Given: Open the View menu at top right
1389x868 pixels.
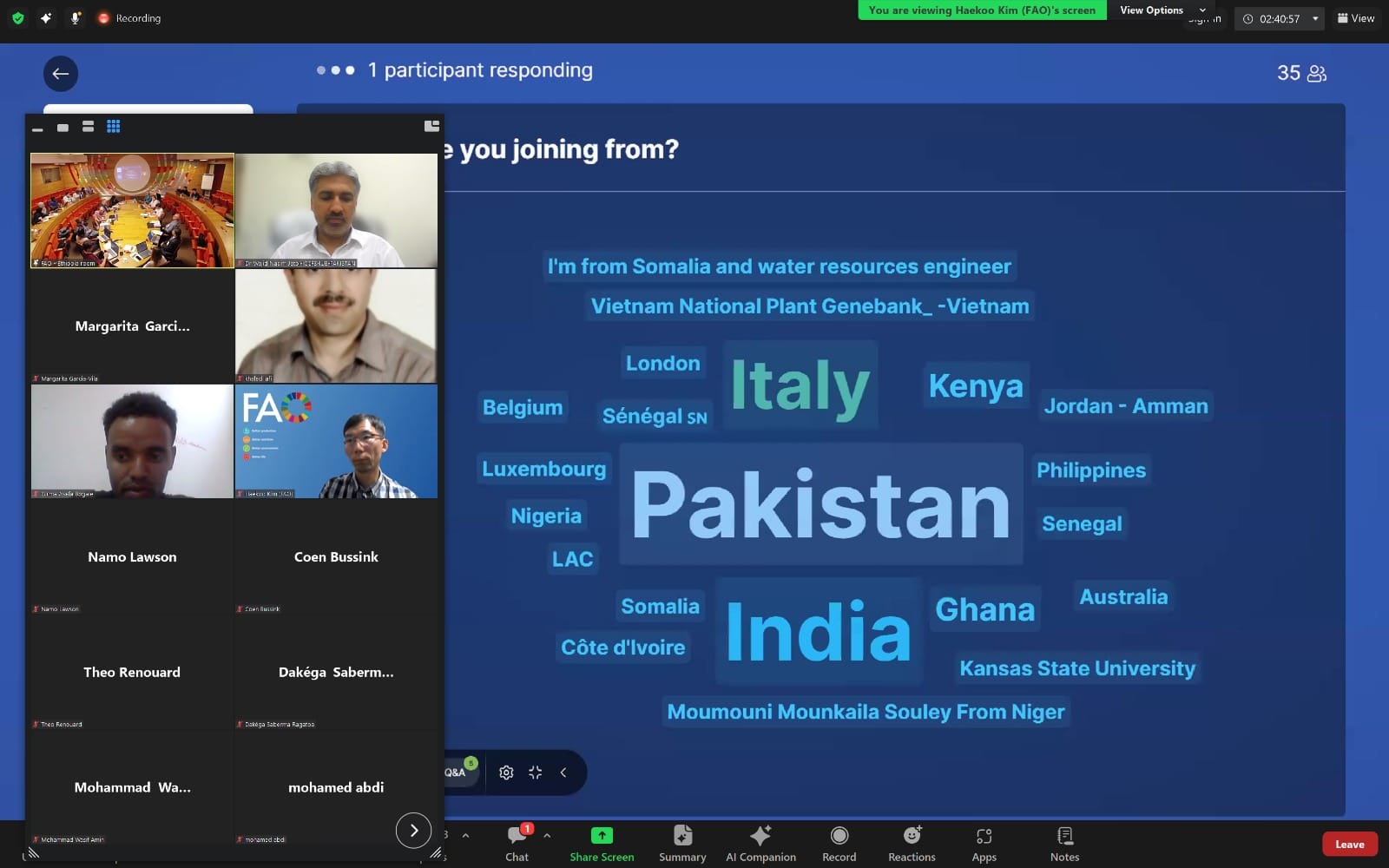Looking at the screenshot, I should click(x=1356, y=18).
